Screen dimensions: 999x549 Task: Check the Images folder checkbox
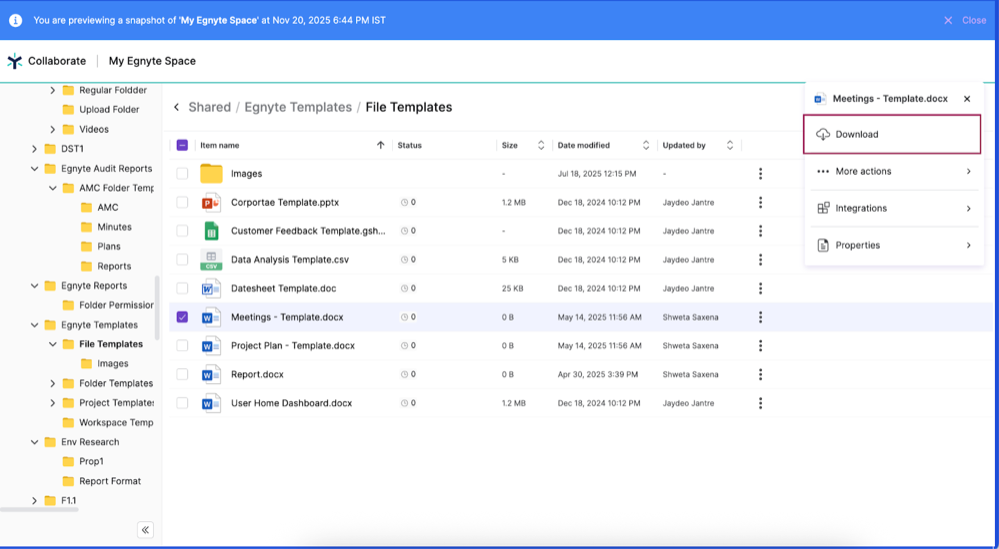pyautogui.click(x=182, y=174)
